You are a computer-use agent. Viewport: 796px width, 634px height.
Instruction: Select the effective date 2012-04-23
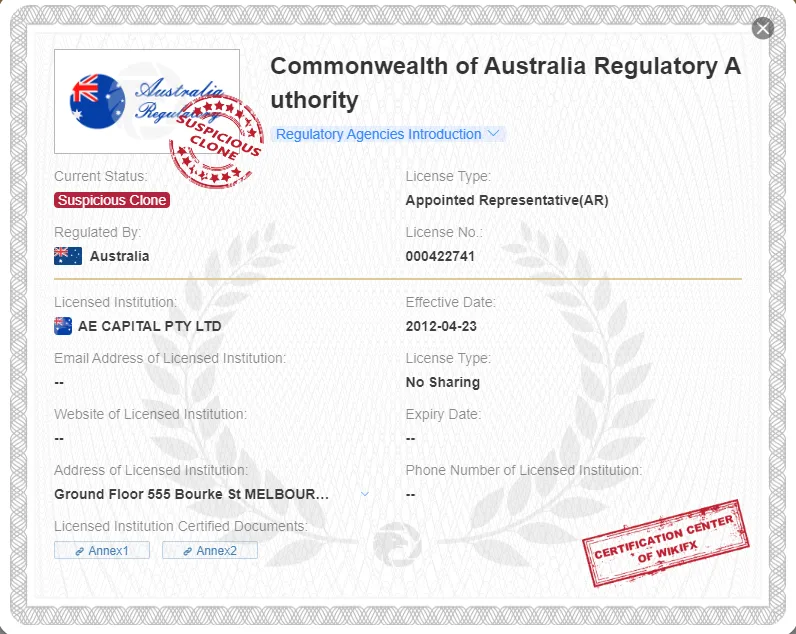point(441,326)
